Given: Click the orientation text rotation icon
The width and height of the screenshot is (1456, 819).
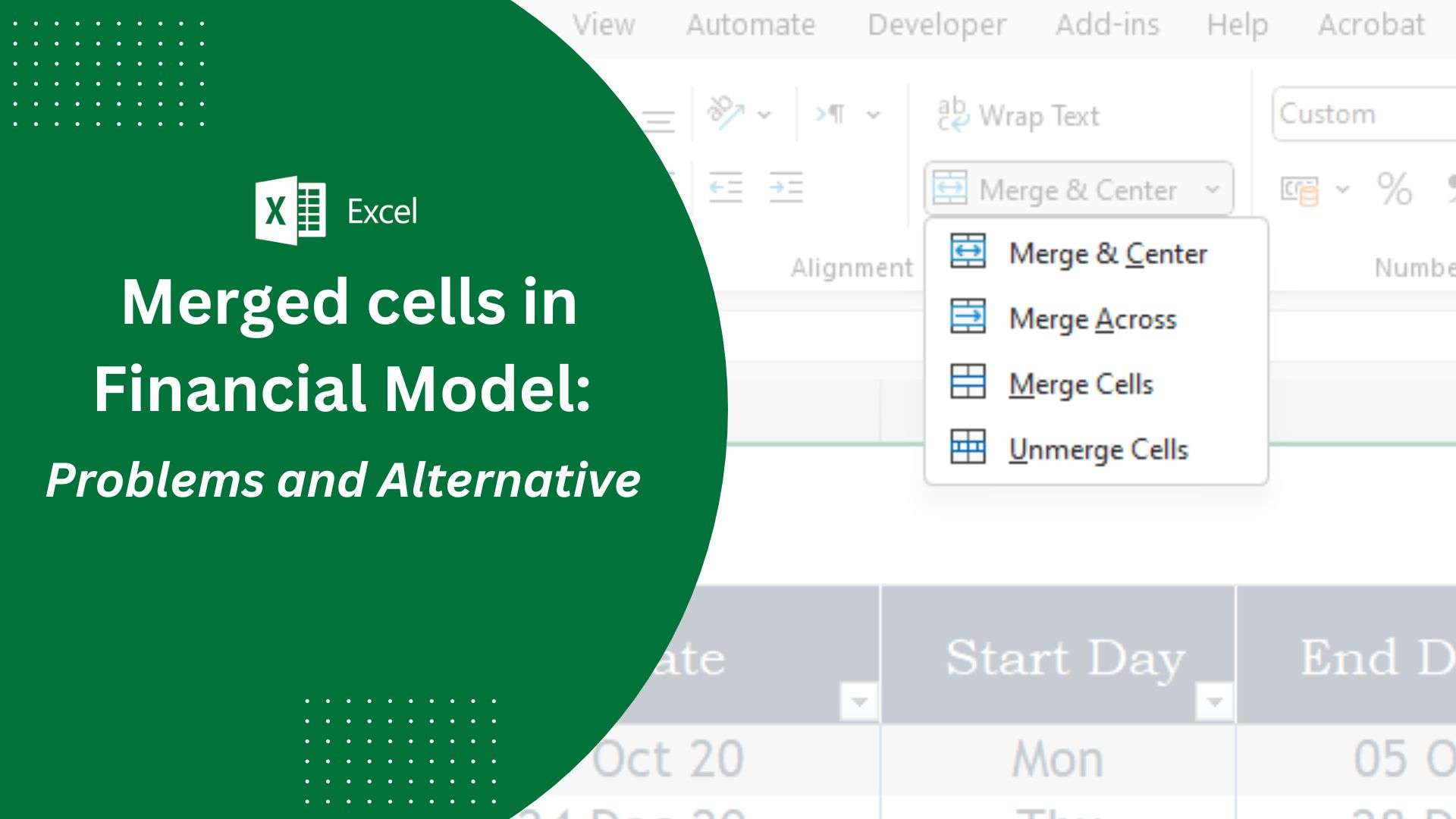Looking at the screenshot, I should (x=724, y=114).
